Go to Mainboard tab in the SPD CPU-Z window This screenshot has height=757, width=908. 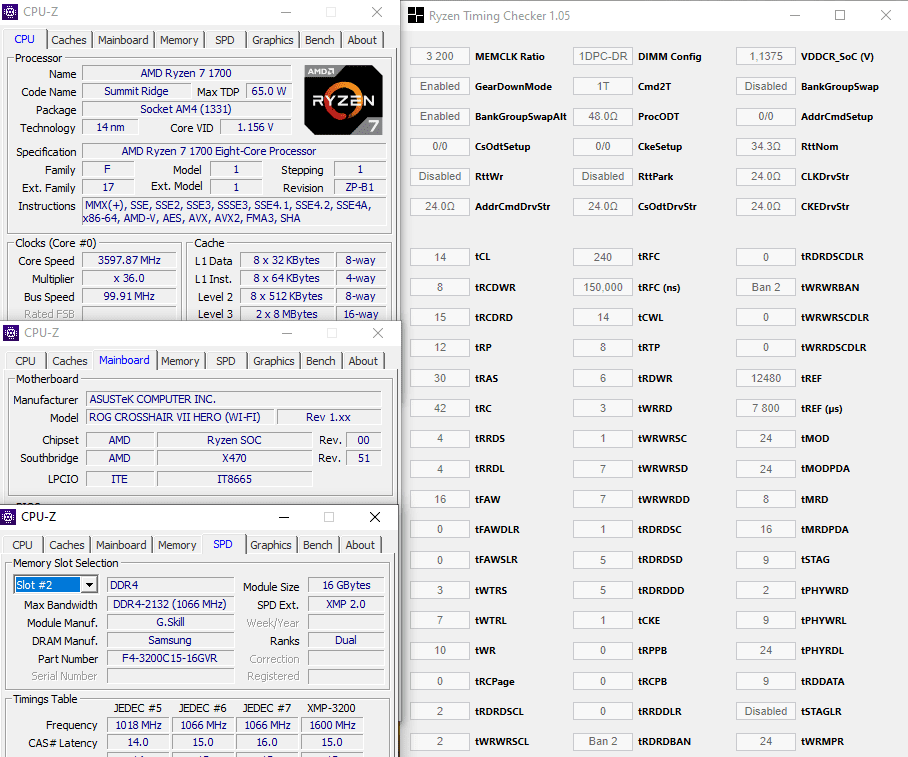pos(121,545)
